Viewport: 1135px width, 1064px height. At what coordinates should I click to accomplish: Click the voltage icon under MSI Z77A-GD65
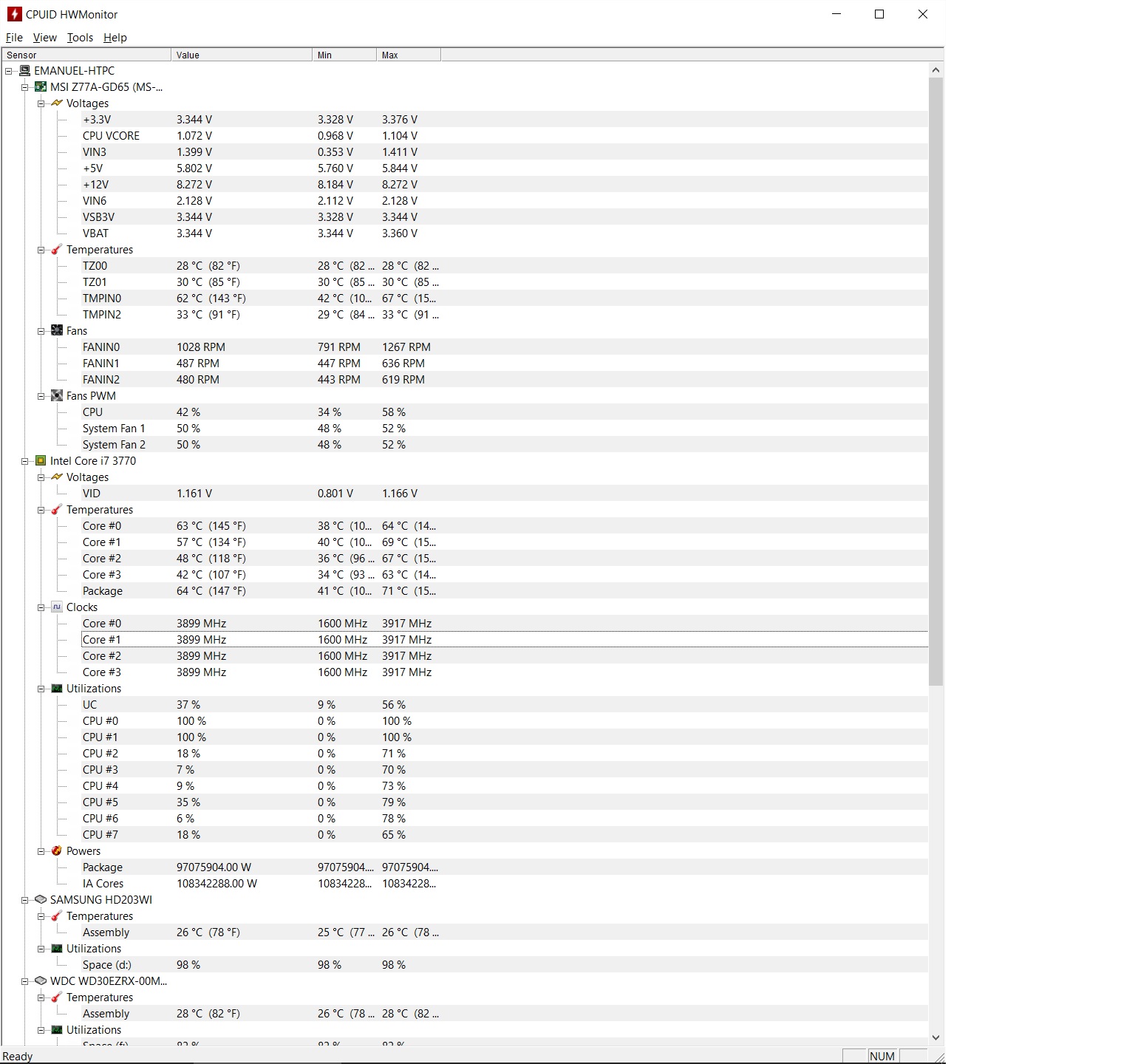tap(57, 103)
